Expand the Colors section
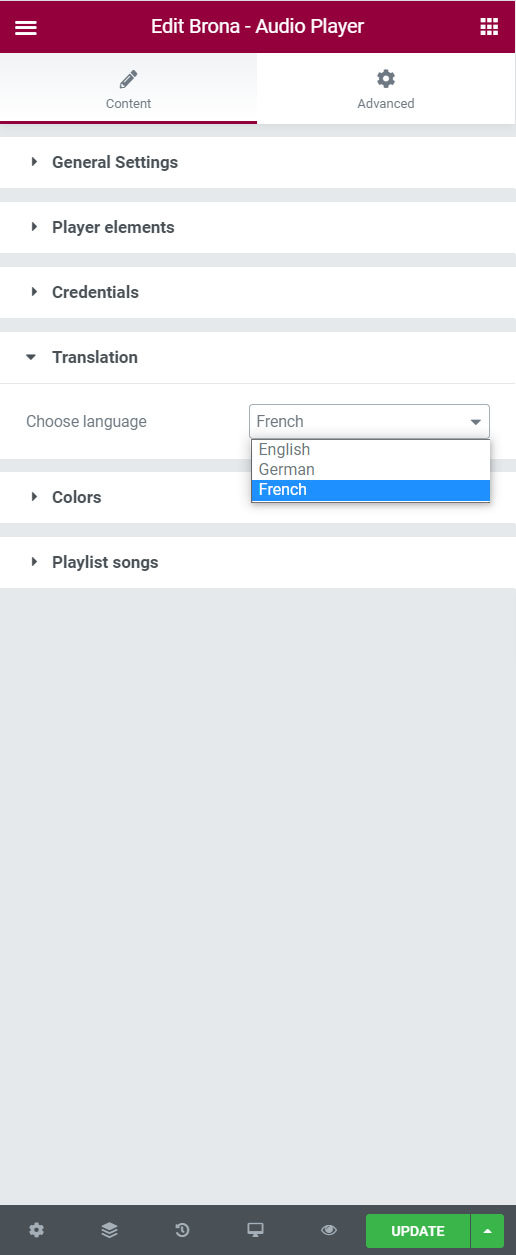Screen dimensions: 516x1255 [x=258, y=497]
